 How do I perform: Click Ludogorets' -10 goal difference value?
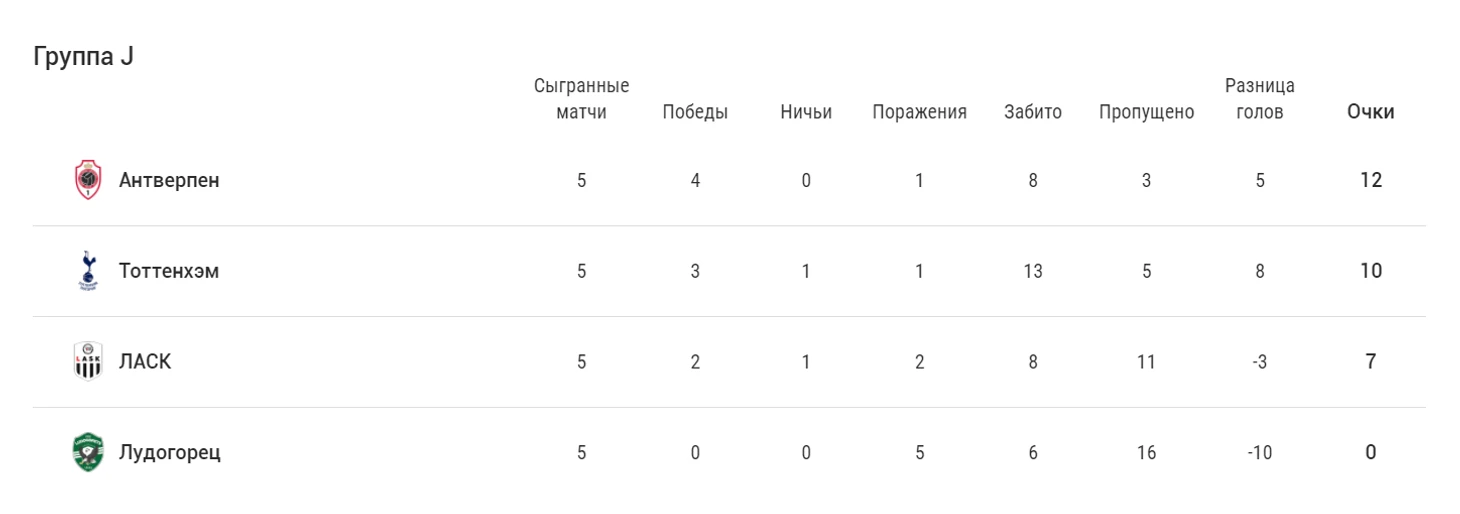[1260, 452]
